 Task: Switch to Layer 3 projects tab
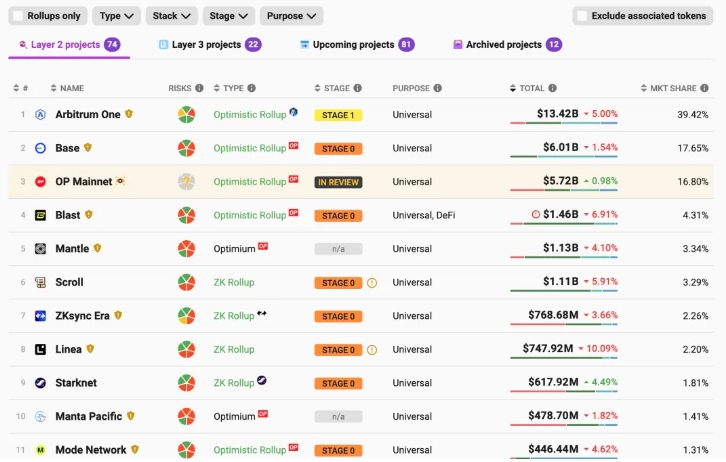(210, 45)
